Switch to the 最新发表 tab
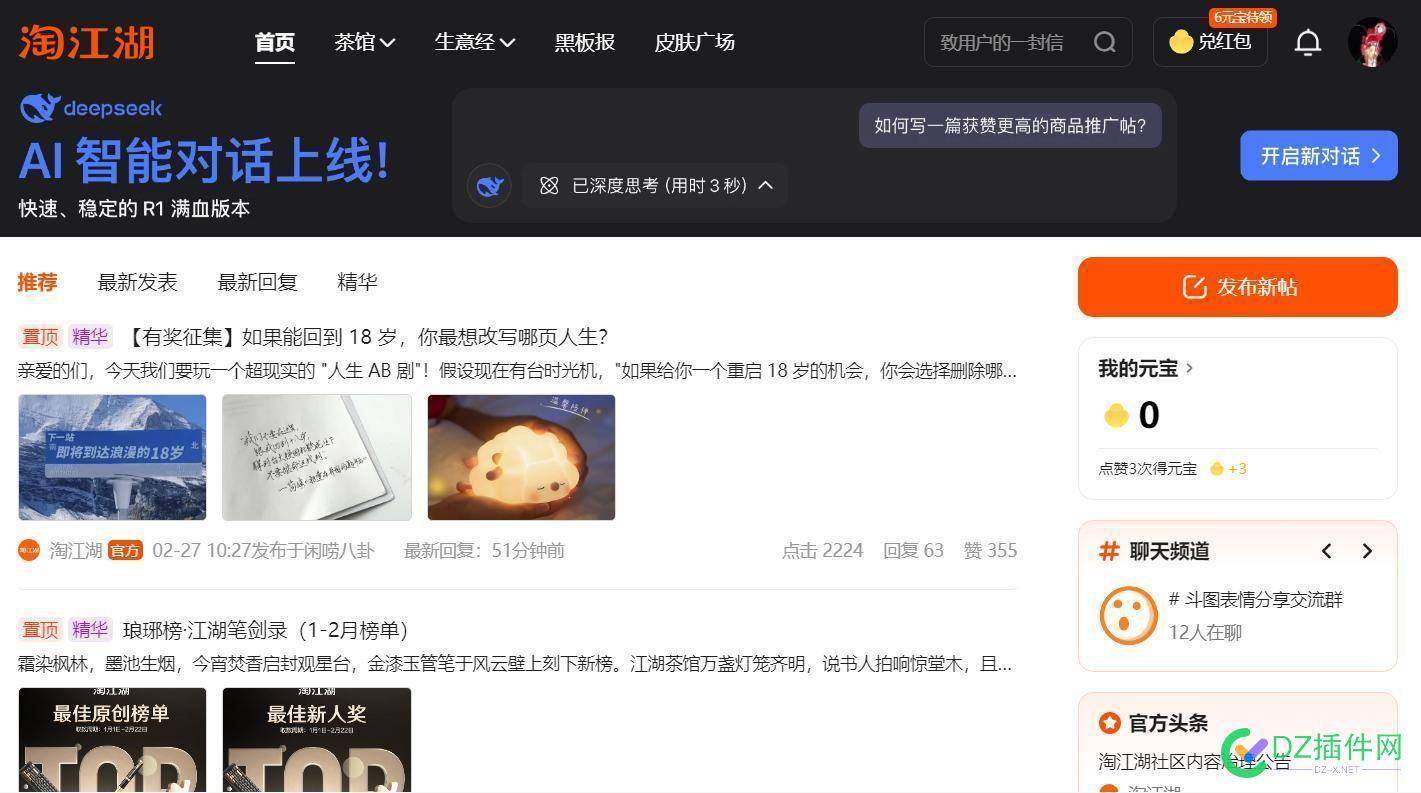Screen dimensions: 1421x793 click(137, 282)
